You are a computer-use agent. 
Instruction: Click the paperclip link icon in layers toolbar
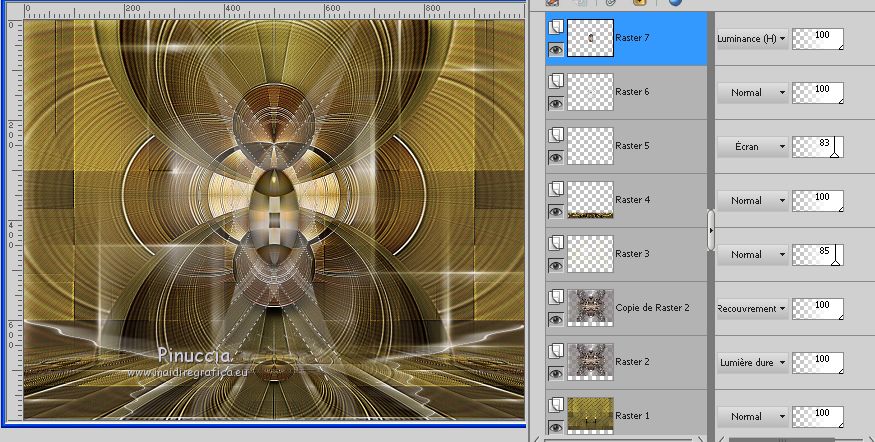[611, 3]
